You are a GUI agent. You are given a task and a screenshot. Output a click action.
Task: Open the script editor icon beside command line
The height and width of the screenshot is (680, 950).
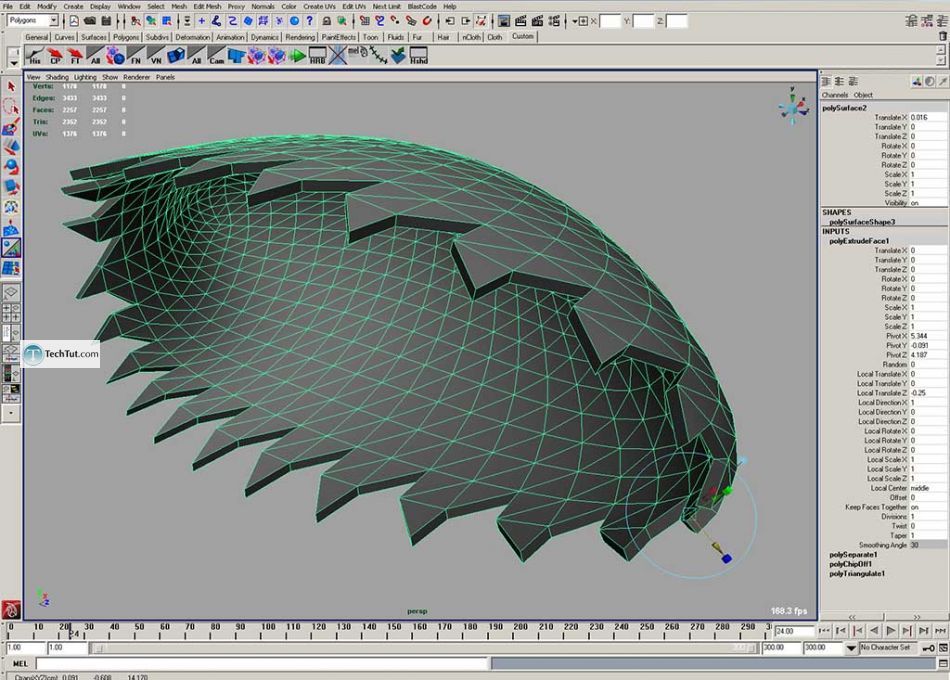(943, 664)
